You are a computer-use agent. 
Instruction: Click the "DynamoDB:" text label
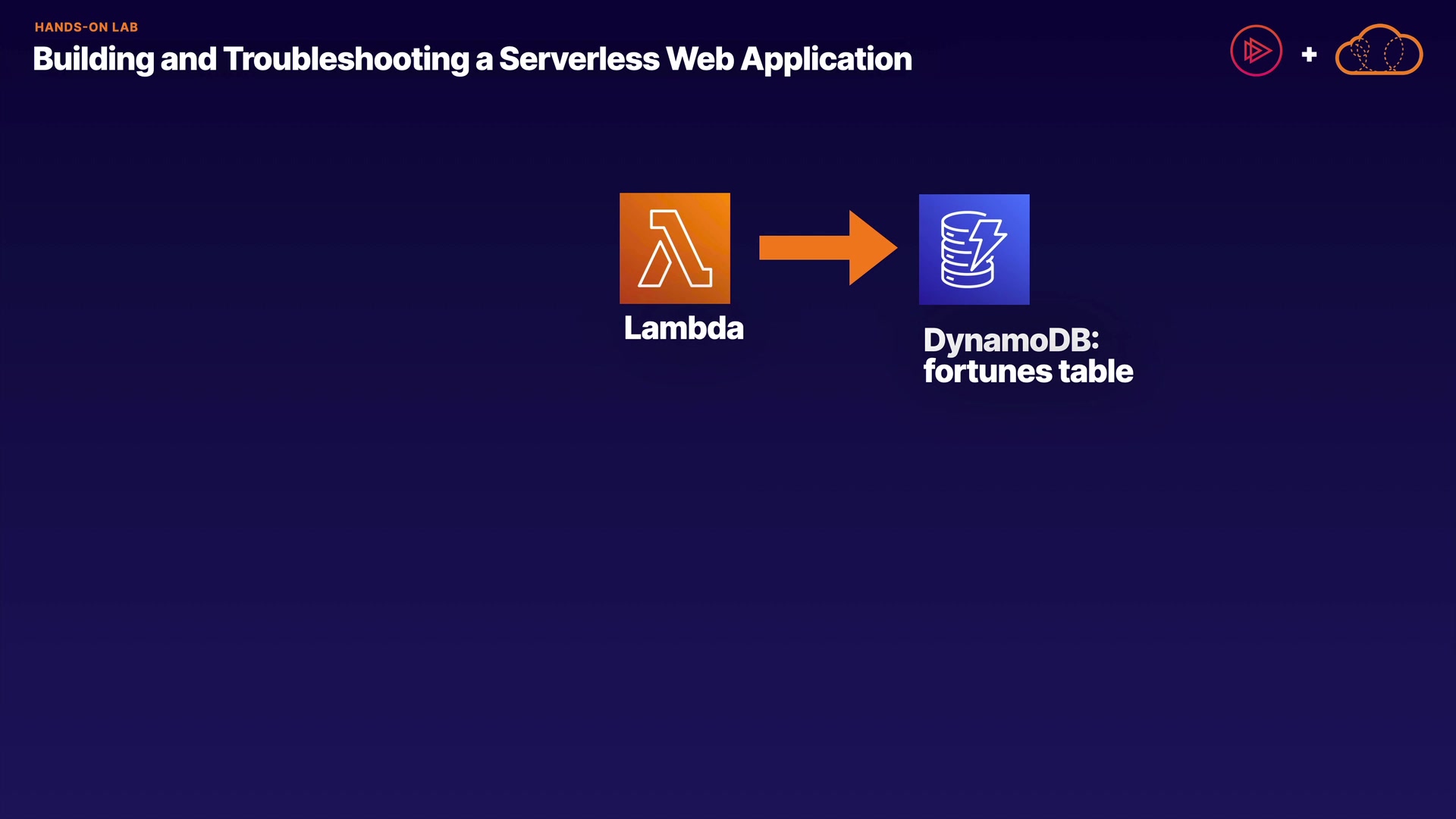click(1010, 340)
